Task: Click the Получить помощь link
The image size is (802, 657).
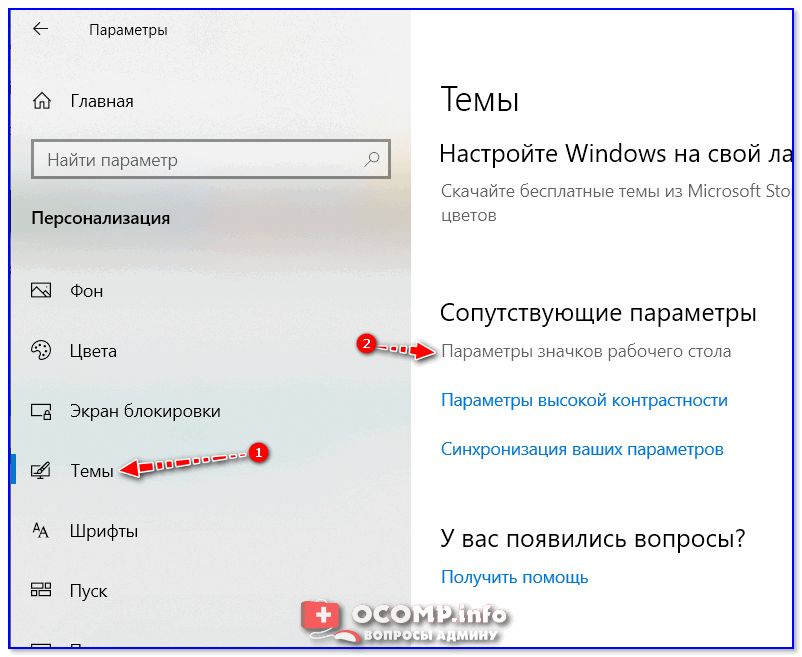Action: click(515, 577)
